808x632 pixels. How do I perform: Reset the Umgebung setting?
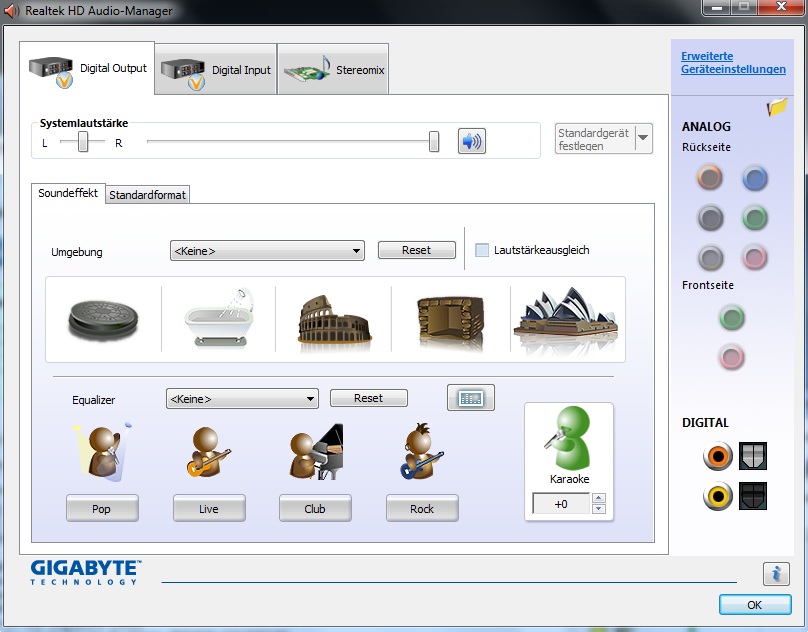pyautogui.click(x=416, y=250)
